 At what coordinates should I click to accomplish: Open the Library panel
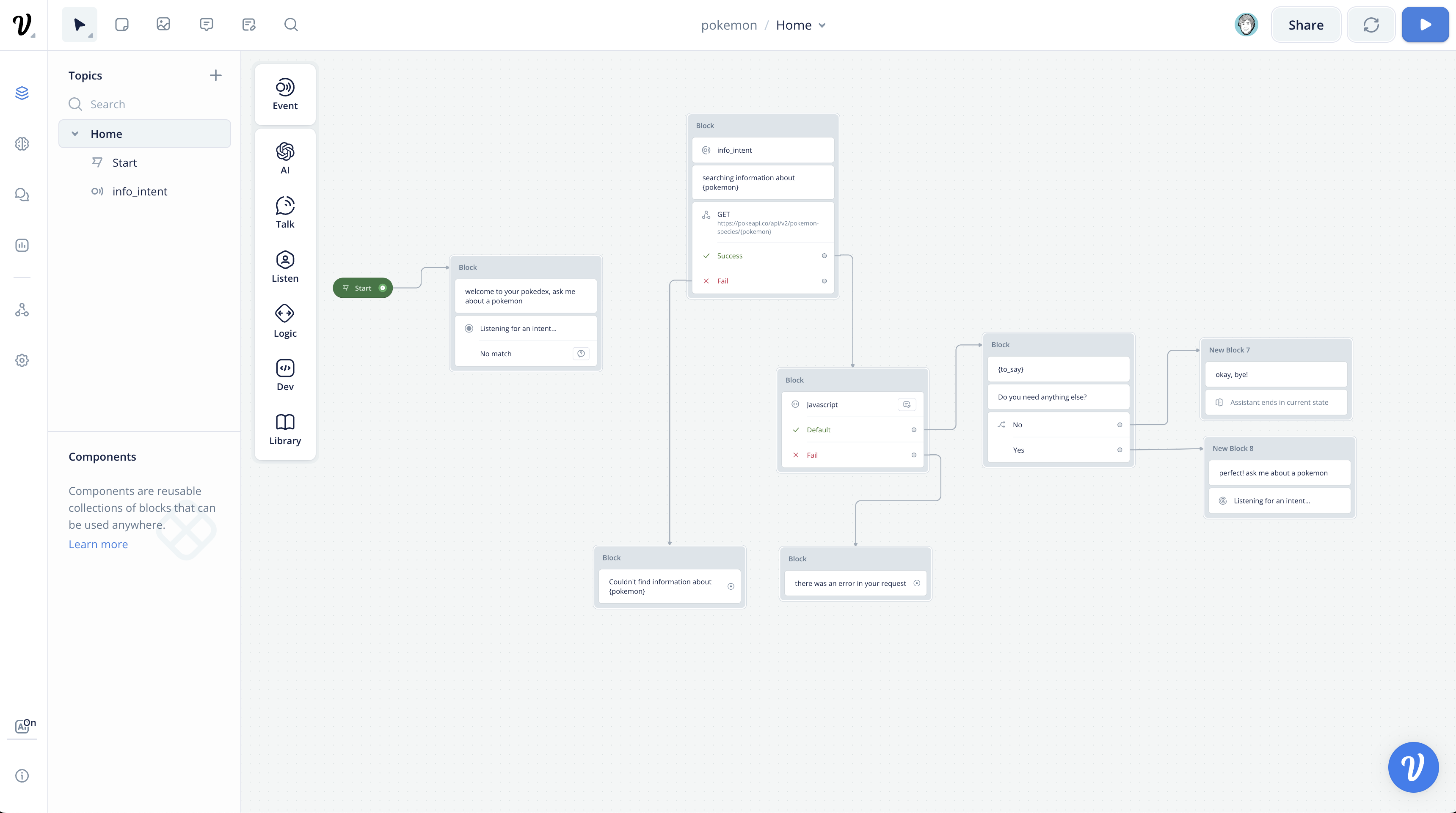(x=285, y=429)
